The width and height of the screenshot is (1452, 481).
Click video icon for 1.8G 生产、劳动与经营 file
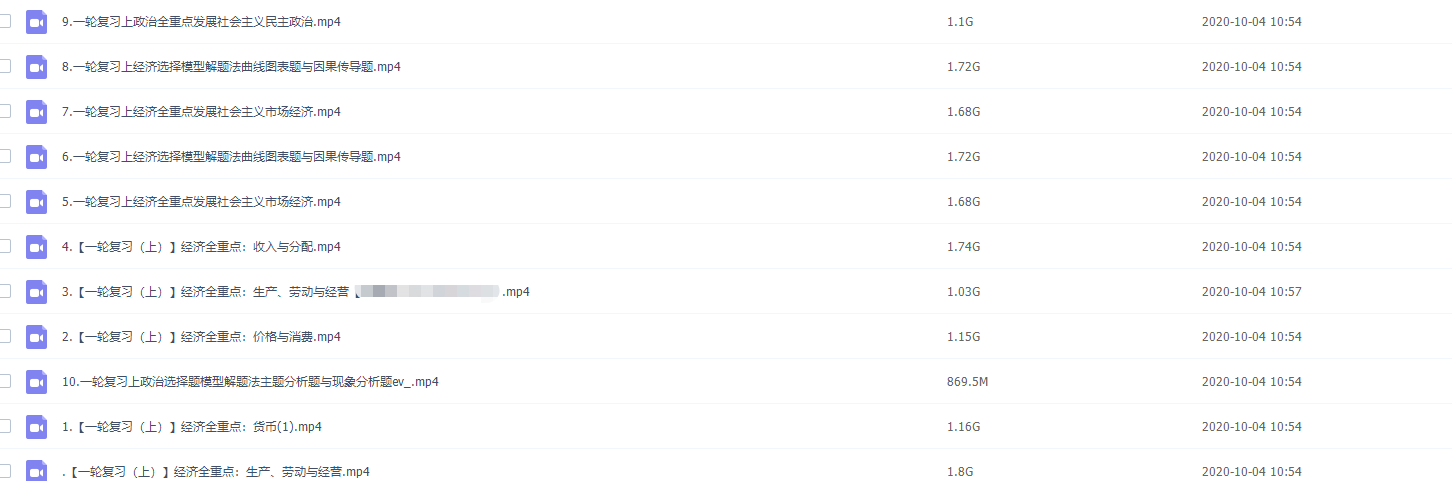coord(37,471)
